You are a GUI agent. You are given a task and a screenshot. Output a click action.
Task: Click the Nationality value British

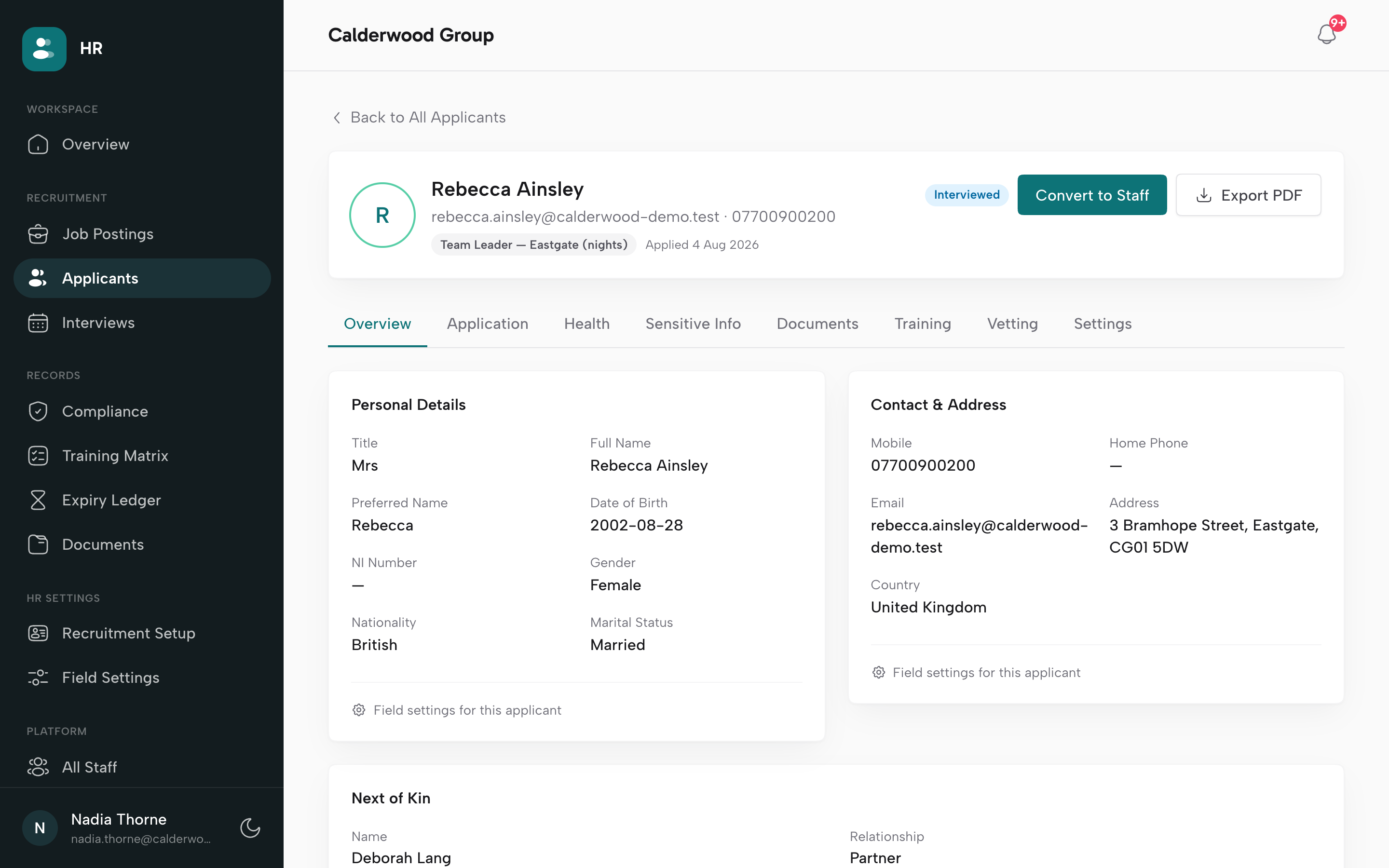(x=374, y=645)
